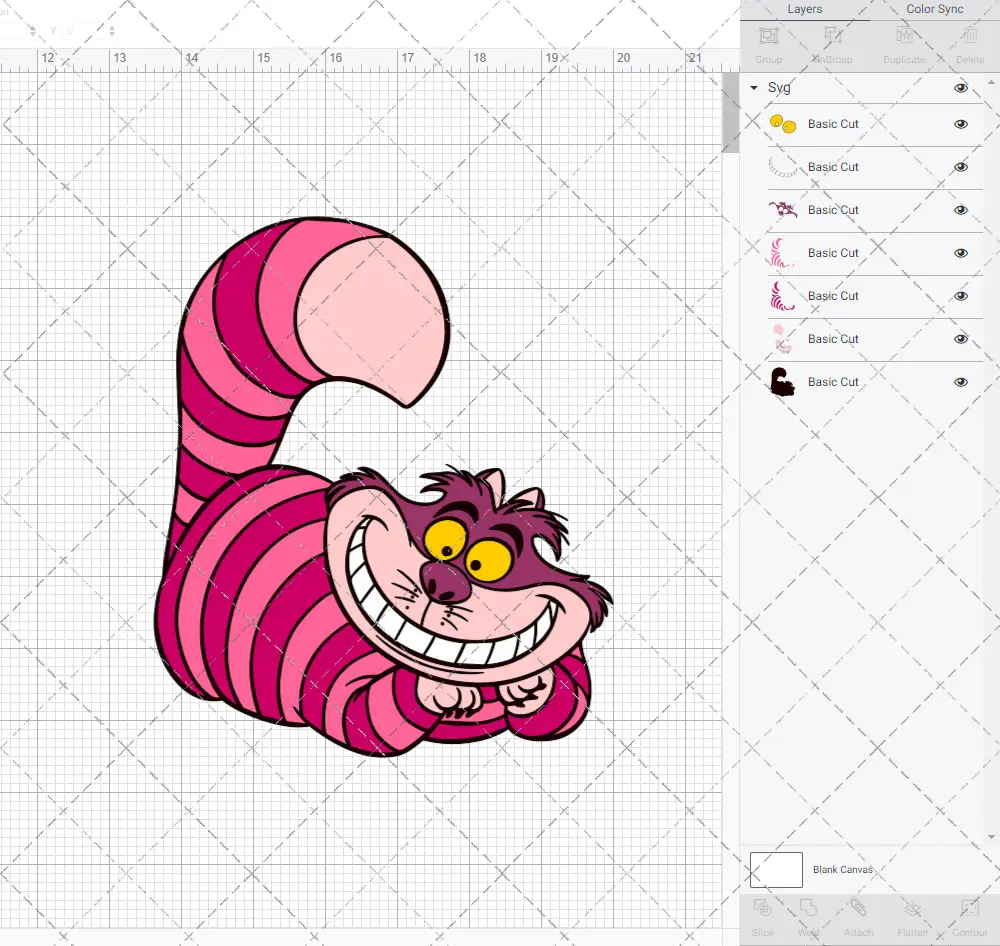Viewport: 1000px width, 946px height.
Task: Hide the yellow eyes Basic Cut layer
Action: pyautogui.click(x=960, y=124)
